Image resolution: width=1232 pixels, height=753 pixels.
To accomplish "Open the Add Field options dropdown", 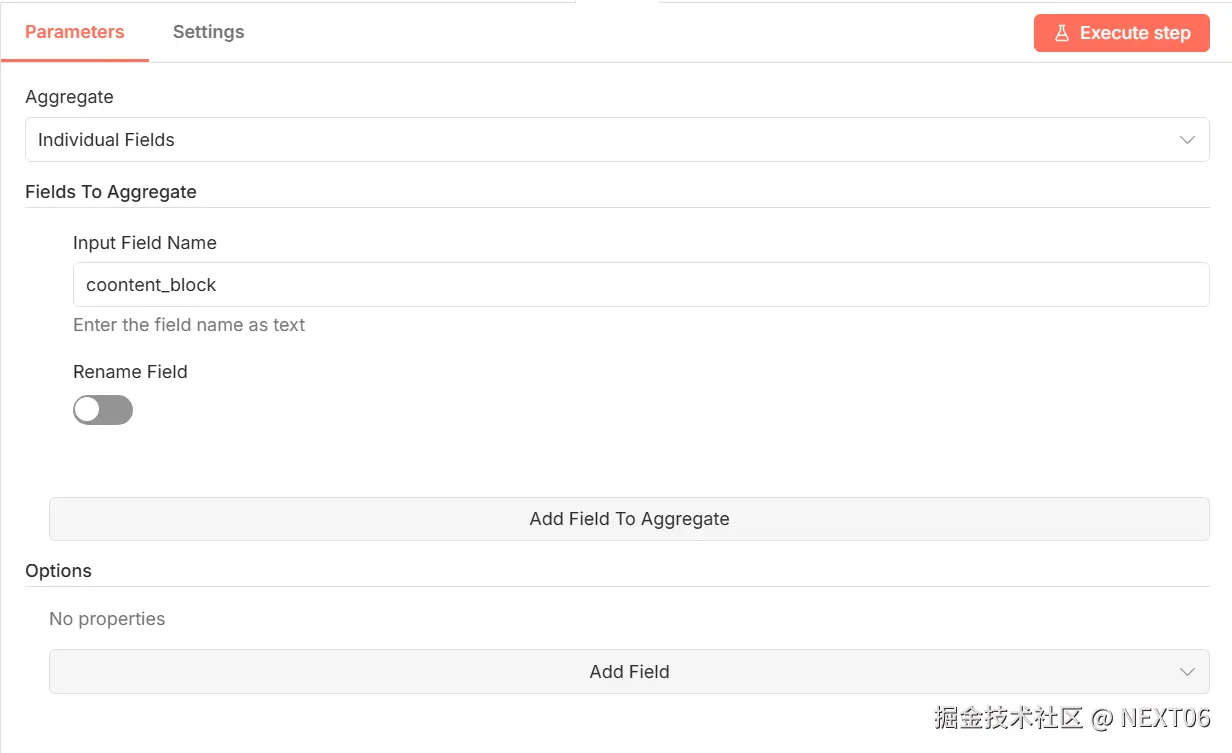I will 629,672.
